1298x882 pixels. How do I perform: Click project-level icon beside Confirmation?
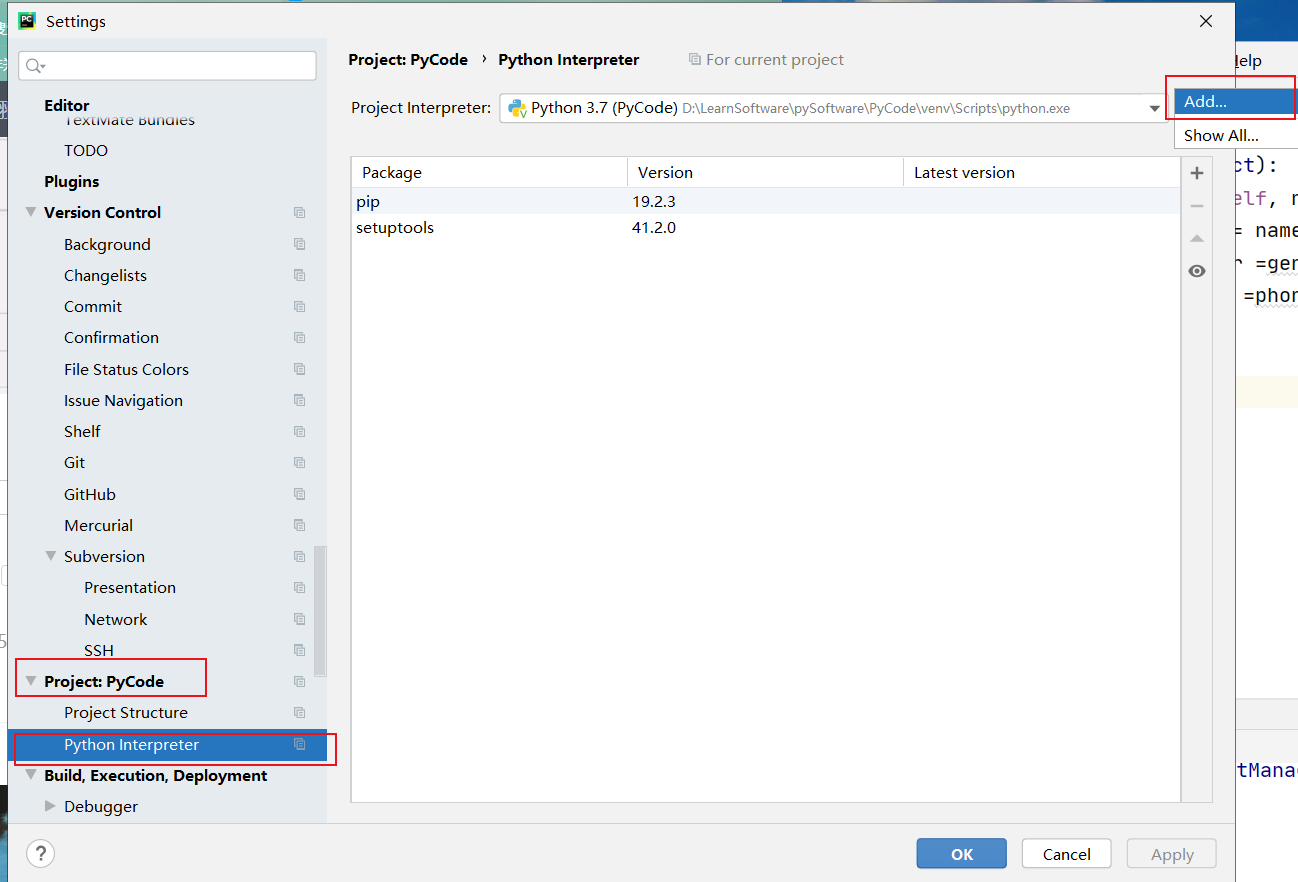click(x=299, y=337)
